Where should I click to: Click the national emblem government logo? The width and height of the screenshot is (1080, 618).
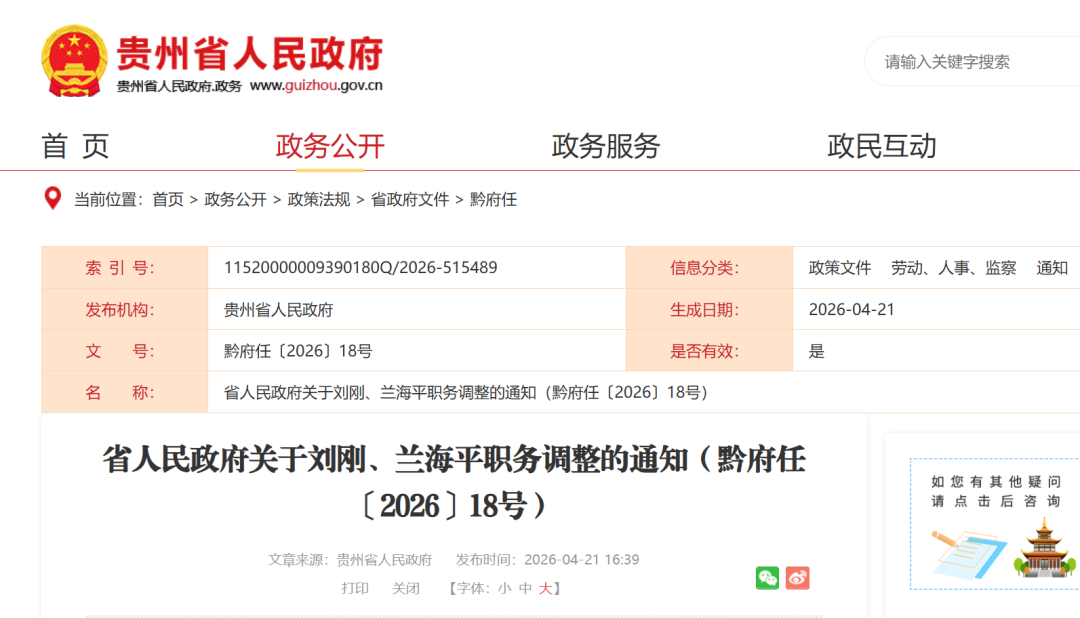click(72, 58)
